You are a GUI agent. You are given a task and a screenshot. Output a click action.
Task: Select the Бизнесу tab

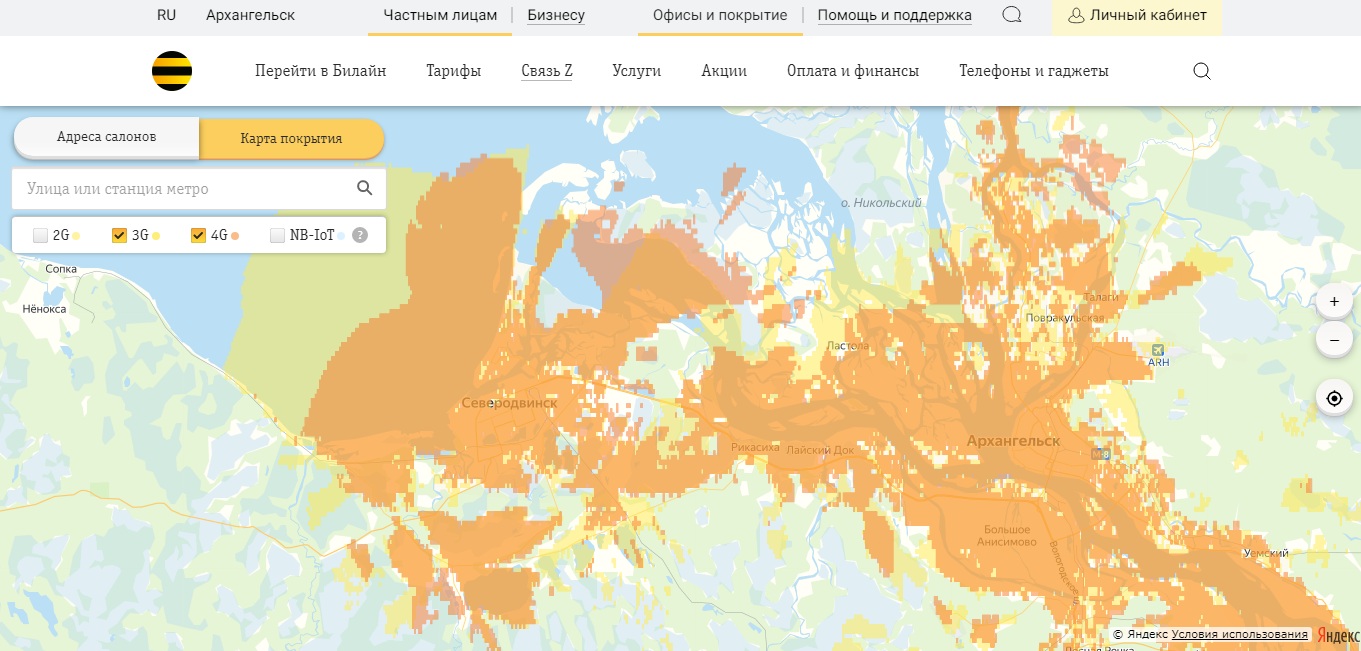[556, 15]
